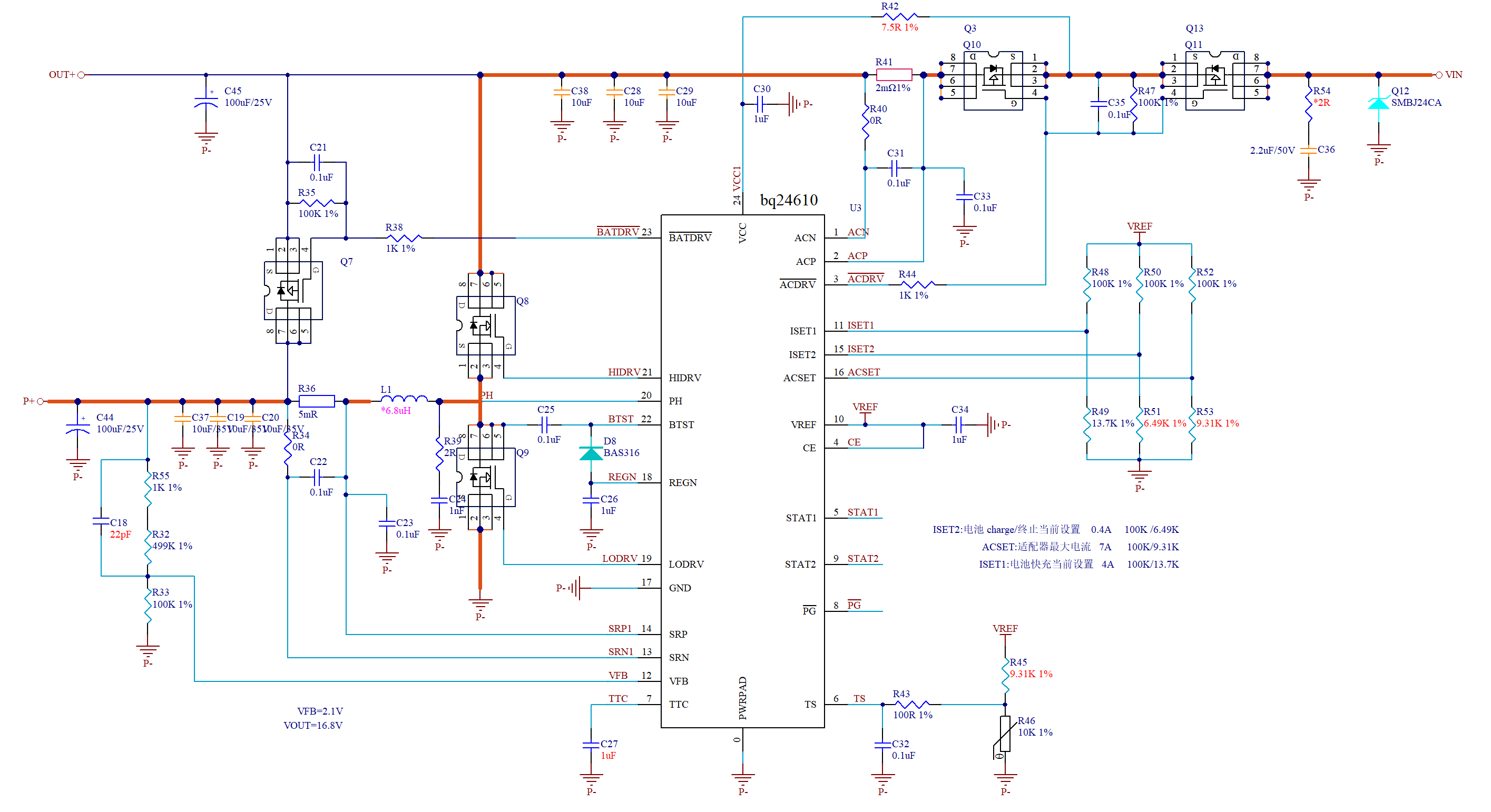Select the C44 electrolytic capacitor symbol
Image resolution: width=1491 pixels, height=812 pixels.
pyautogui.click(x=77, y=428)
